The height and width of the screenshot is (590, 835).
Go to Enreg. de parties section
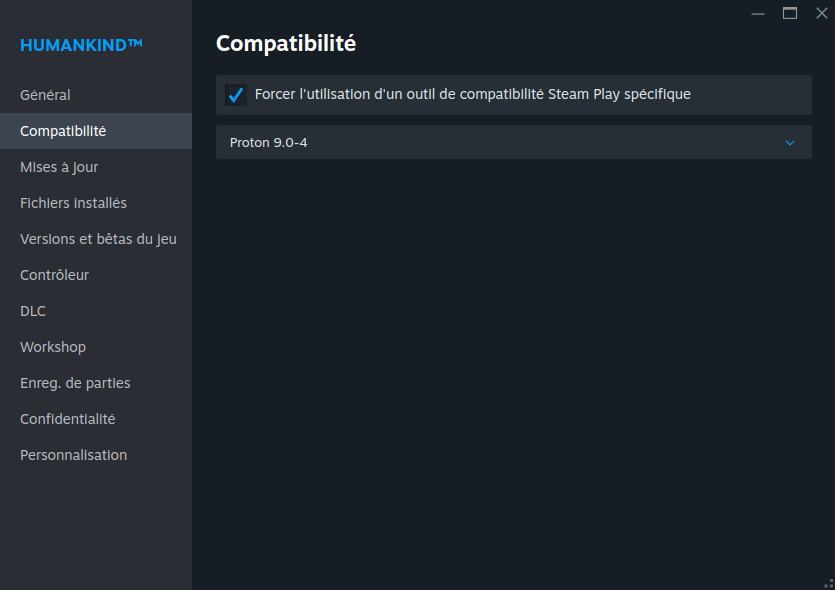pos(96,383)
